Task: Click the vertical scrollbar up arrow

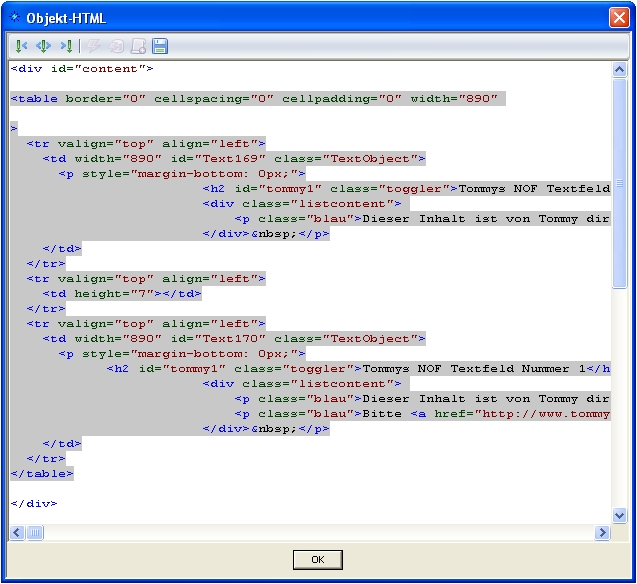Action: (x=619, y=70)
